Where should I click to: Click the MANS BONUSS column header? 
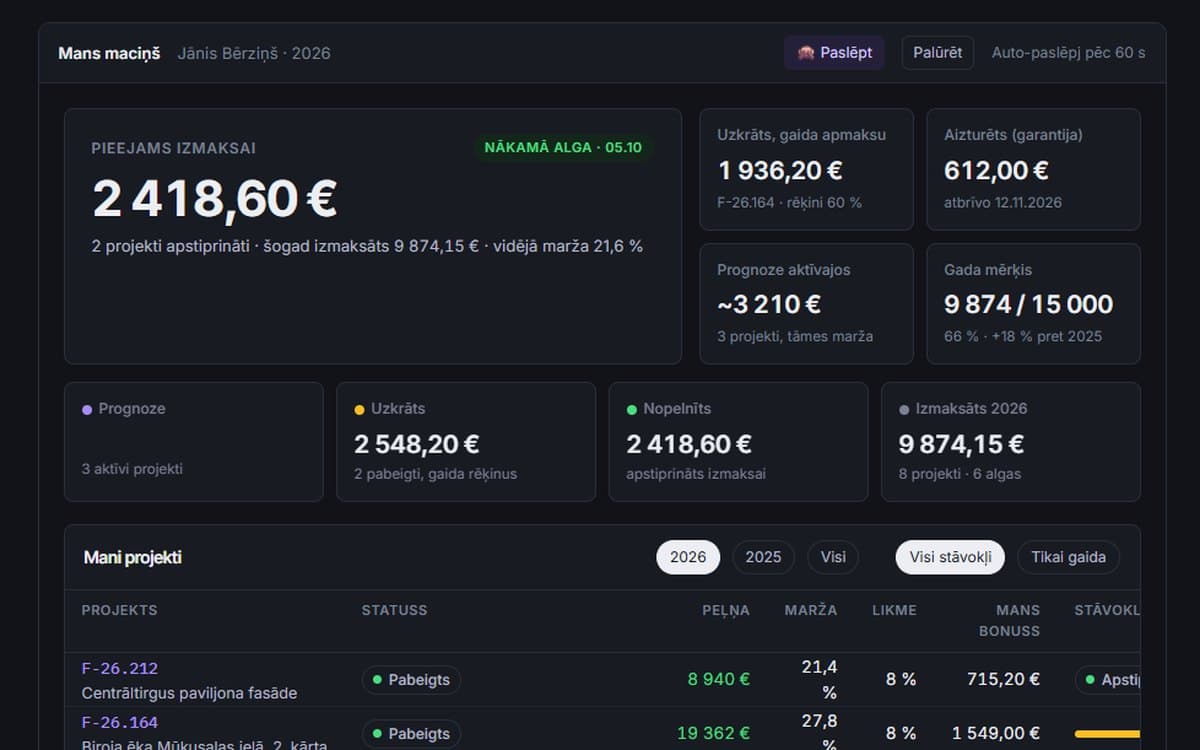pyautogui.click(x=1009, y=621)
